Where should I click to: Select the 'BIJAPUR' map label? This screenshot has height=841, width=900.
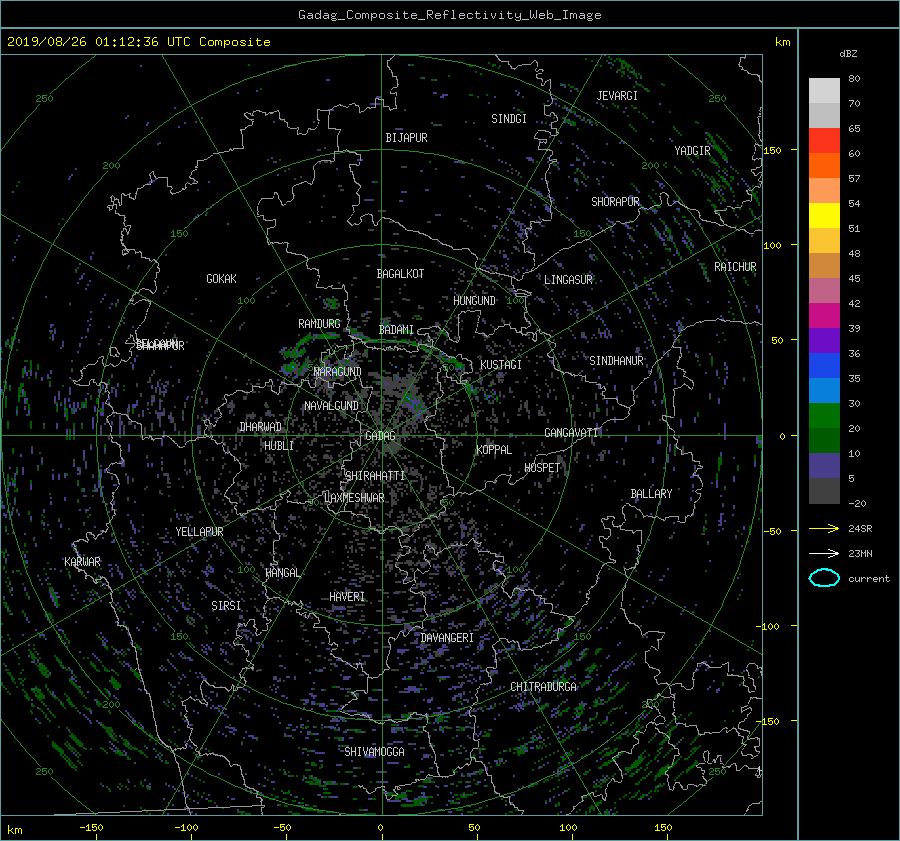pos(406,138)
